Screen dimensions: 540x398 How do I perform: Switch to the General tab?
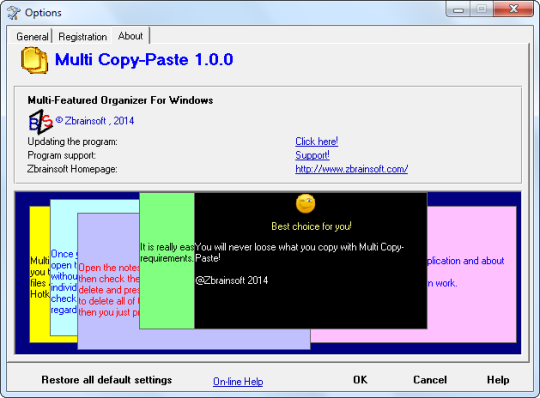coord(32,36)
